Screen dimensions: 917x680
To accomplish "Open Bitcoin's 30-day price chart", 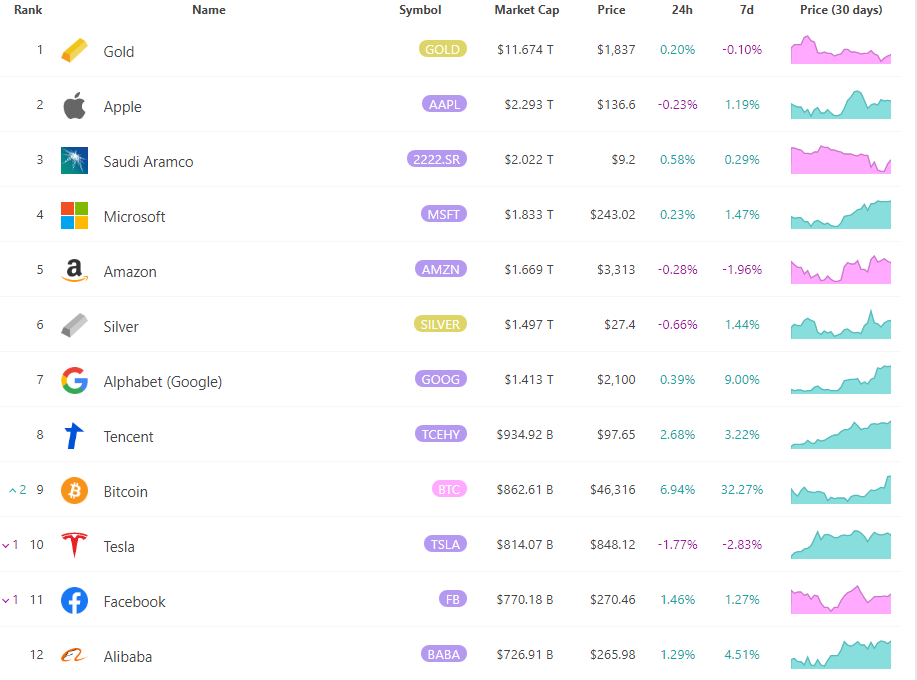I will click(841, 489).
